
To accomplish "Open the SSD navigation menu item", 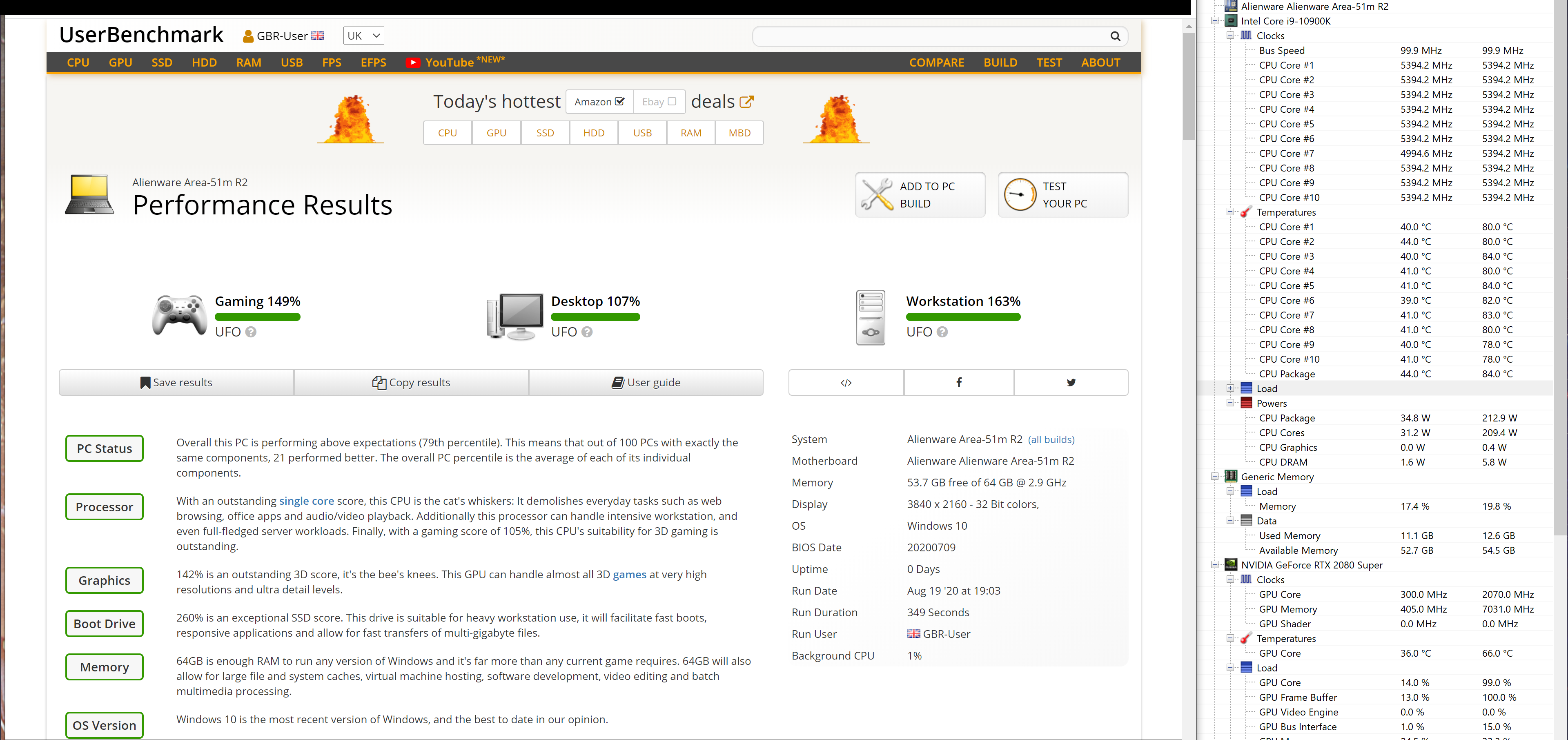I will coord(162,62).
